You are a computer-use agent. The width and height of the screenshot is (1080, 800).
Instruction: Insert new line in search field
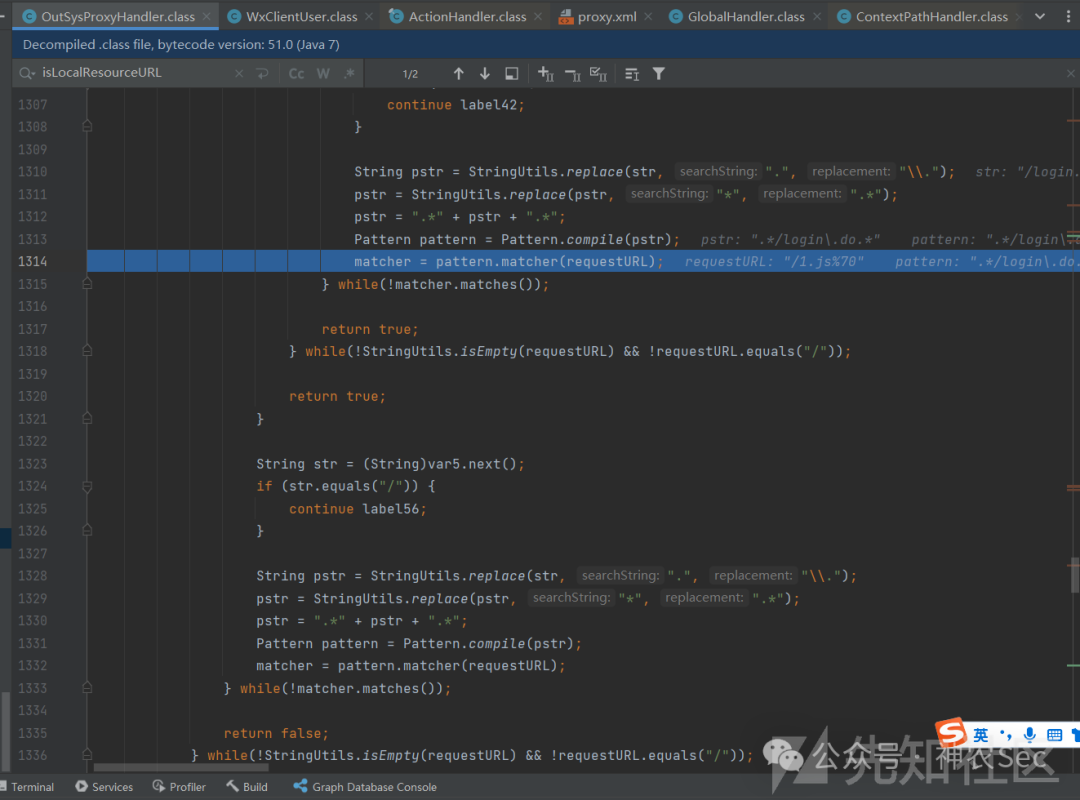click(x=262, y=73)
